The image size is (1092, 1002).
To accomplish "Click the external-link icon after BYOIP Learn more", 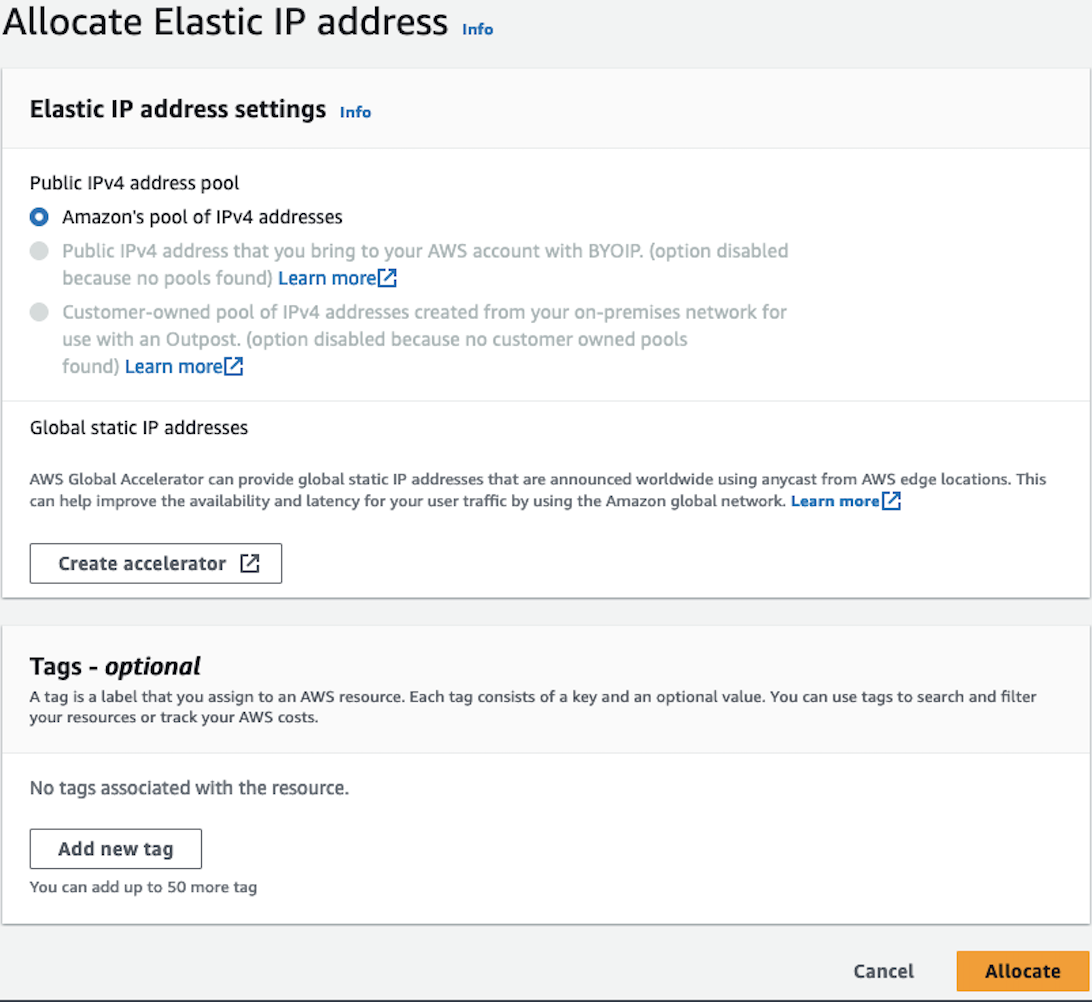I will 388,278.
